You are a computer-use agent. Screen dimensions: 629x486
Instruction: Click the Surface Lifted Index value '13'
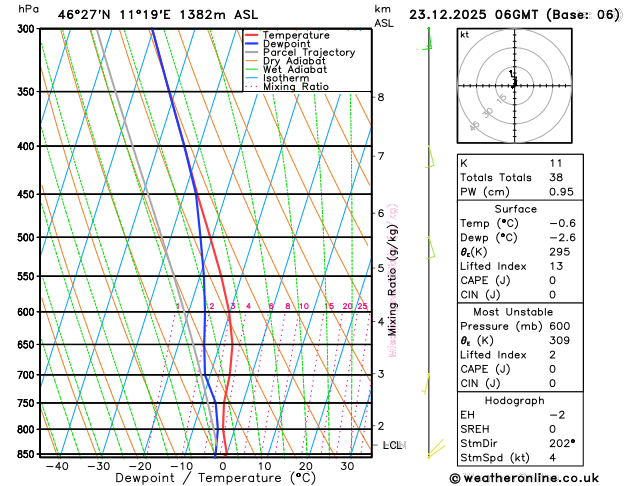click(x=556, y=266)
